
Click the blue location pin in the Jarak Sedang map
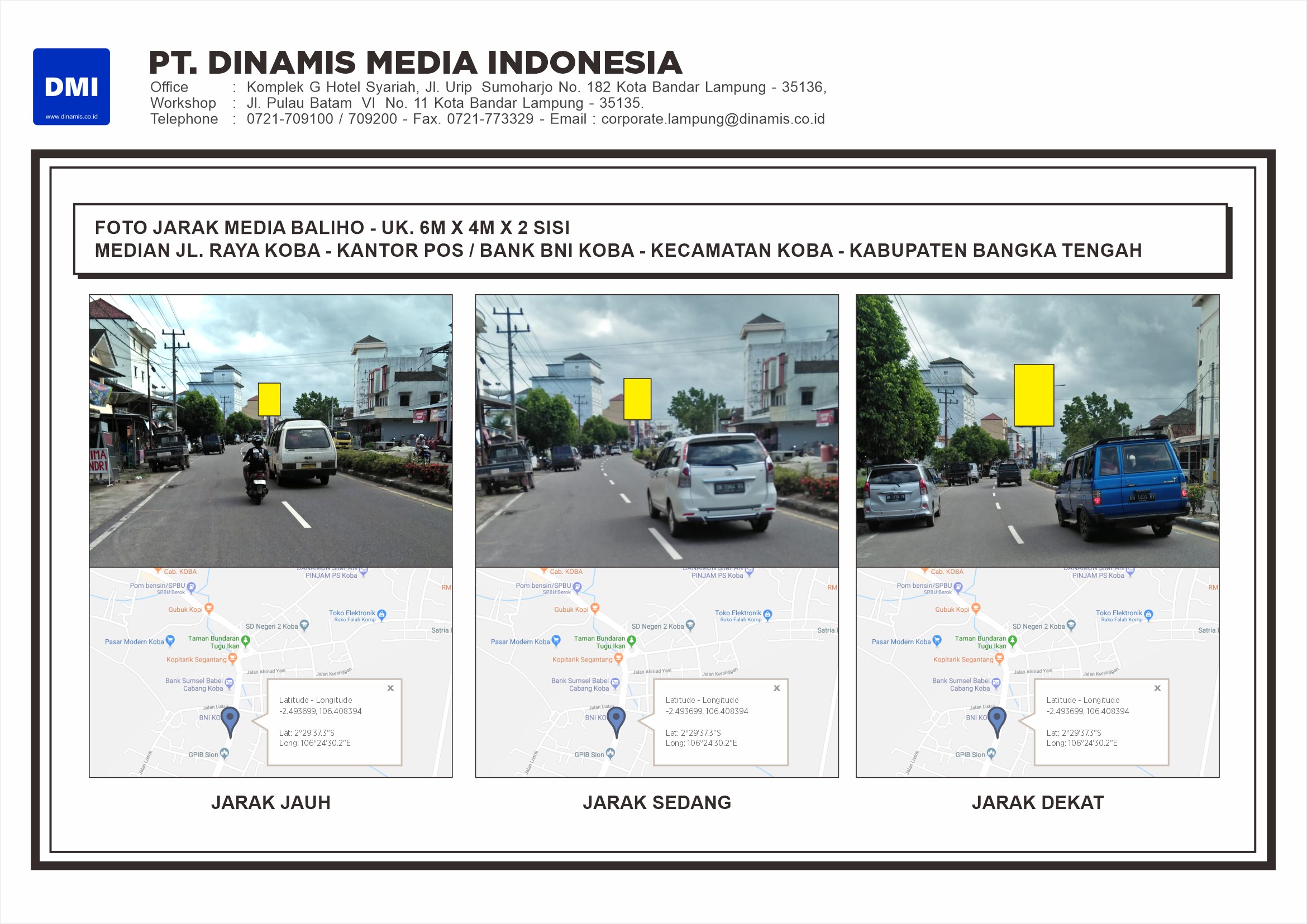tap(617, 722)
